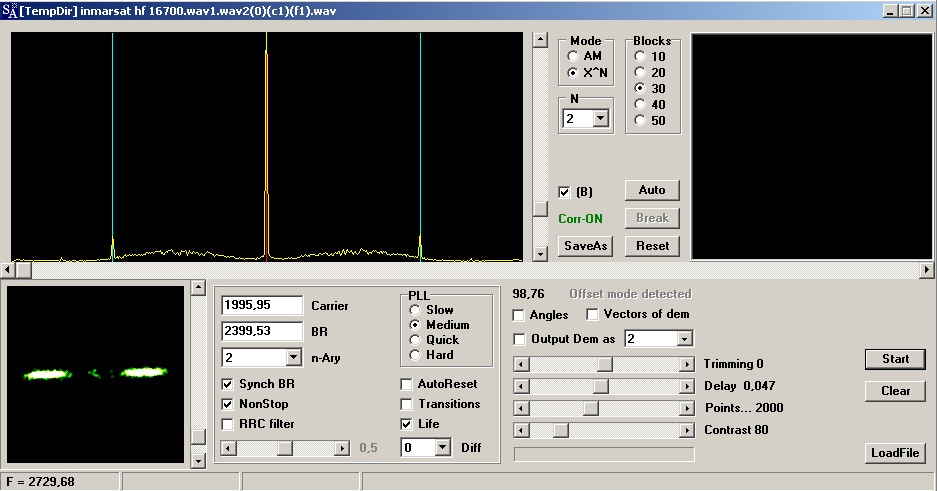Click the Start button
937x491 pixels.
tap(895, 359)
